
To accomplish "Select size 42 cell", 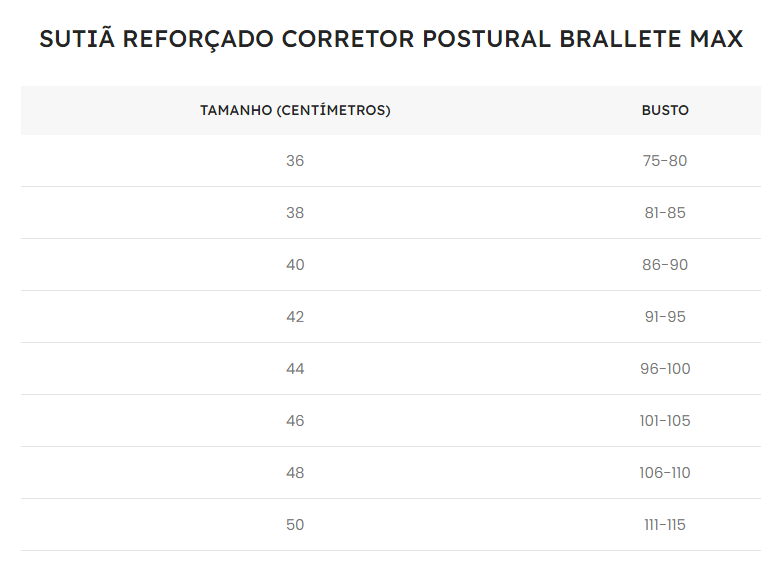I will [295, 317].
